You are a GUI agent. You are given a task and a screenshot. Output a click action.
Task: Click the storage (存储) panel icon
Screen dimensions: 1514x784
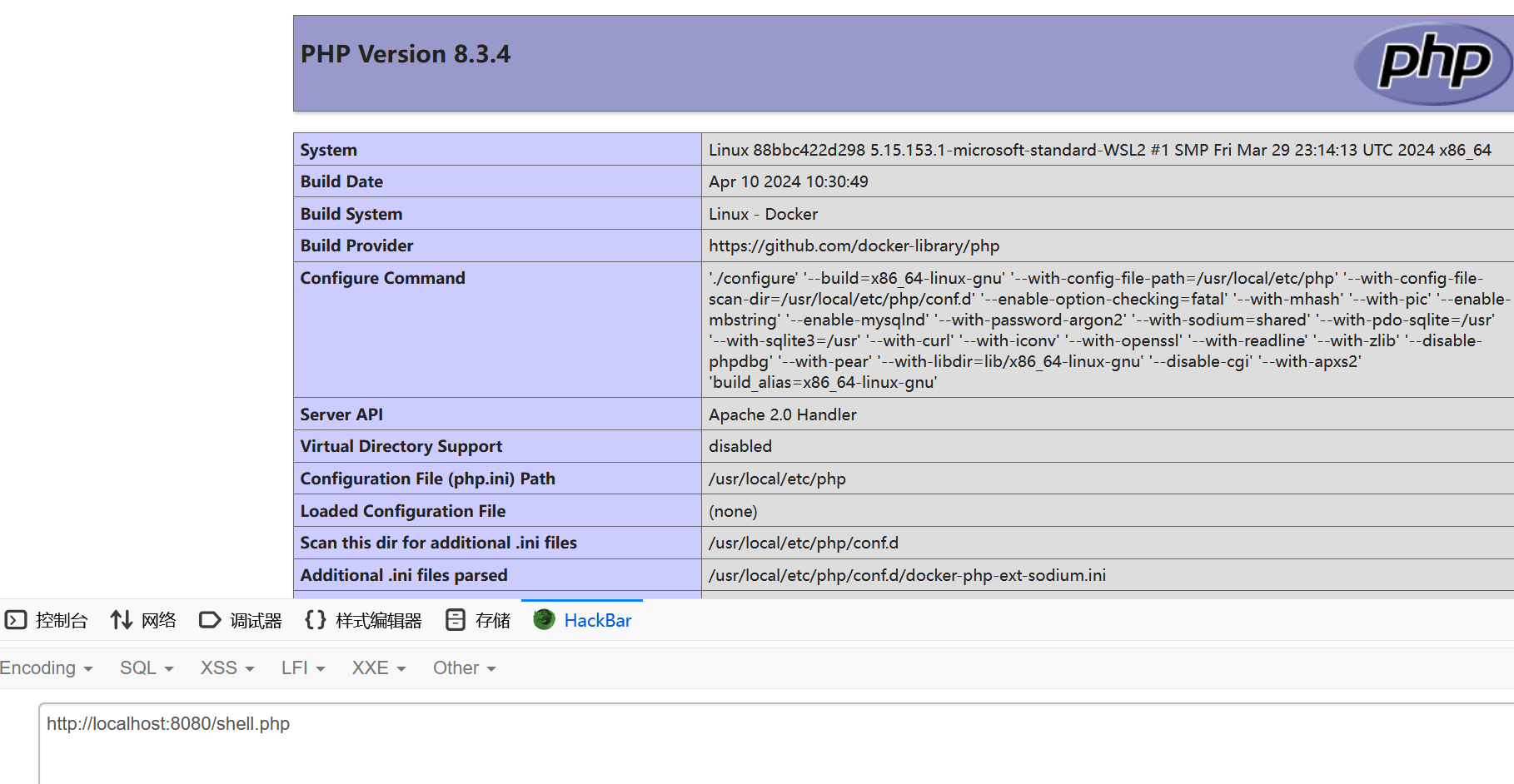point(456,620)
